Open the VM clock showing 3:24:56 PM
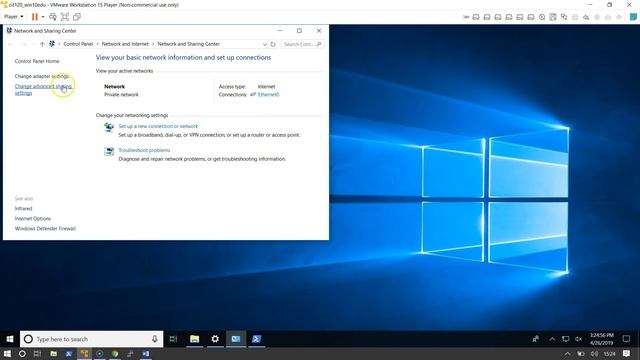 pos(601,339)
